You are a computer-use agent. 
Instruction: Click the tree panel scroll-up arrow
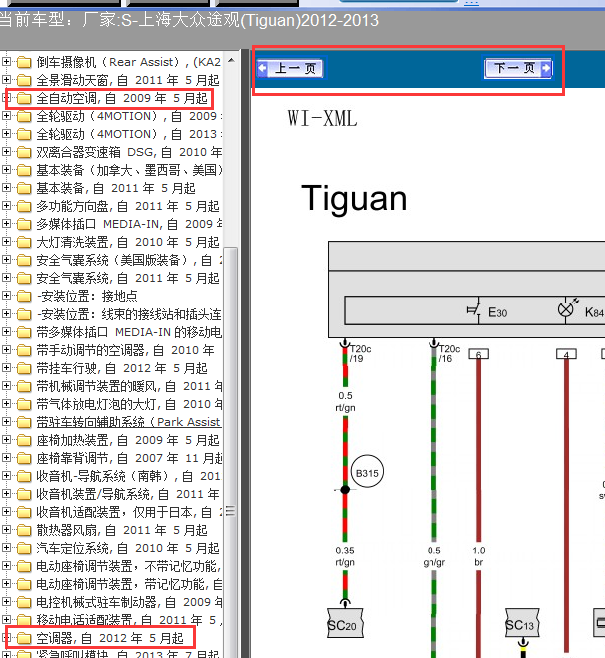tap(231, 61)
